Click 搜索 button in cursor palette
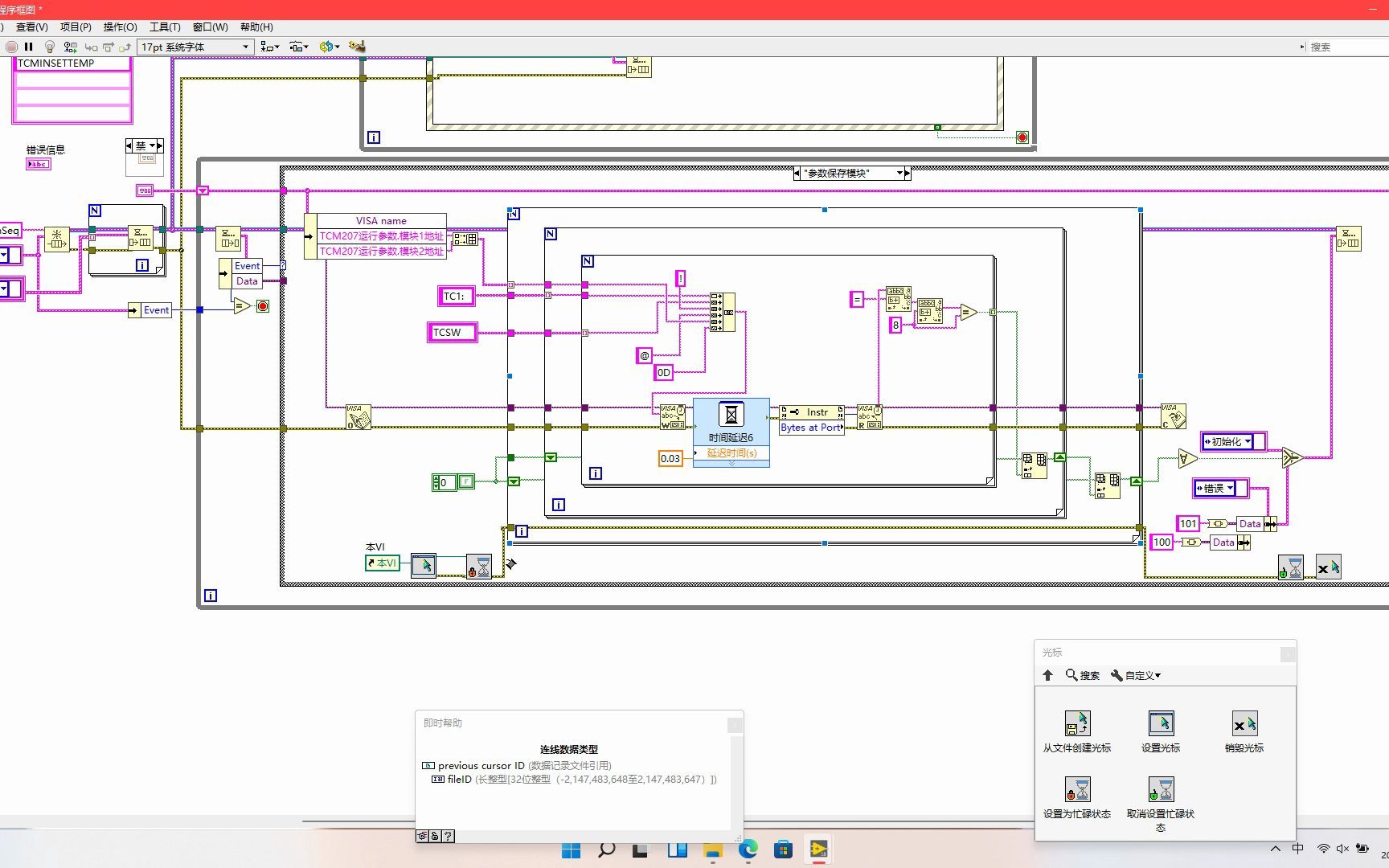 click(1083, 675)
